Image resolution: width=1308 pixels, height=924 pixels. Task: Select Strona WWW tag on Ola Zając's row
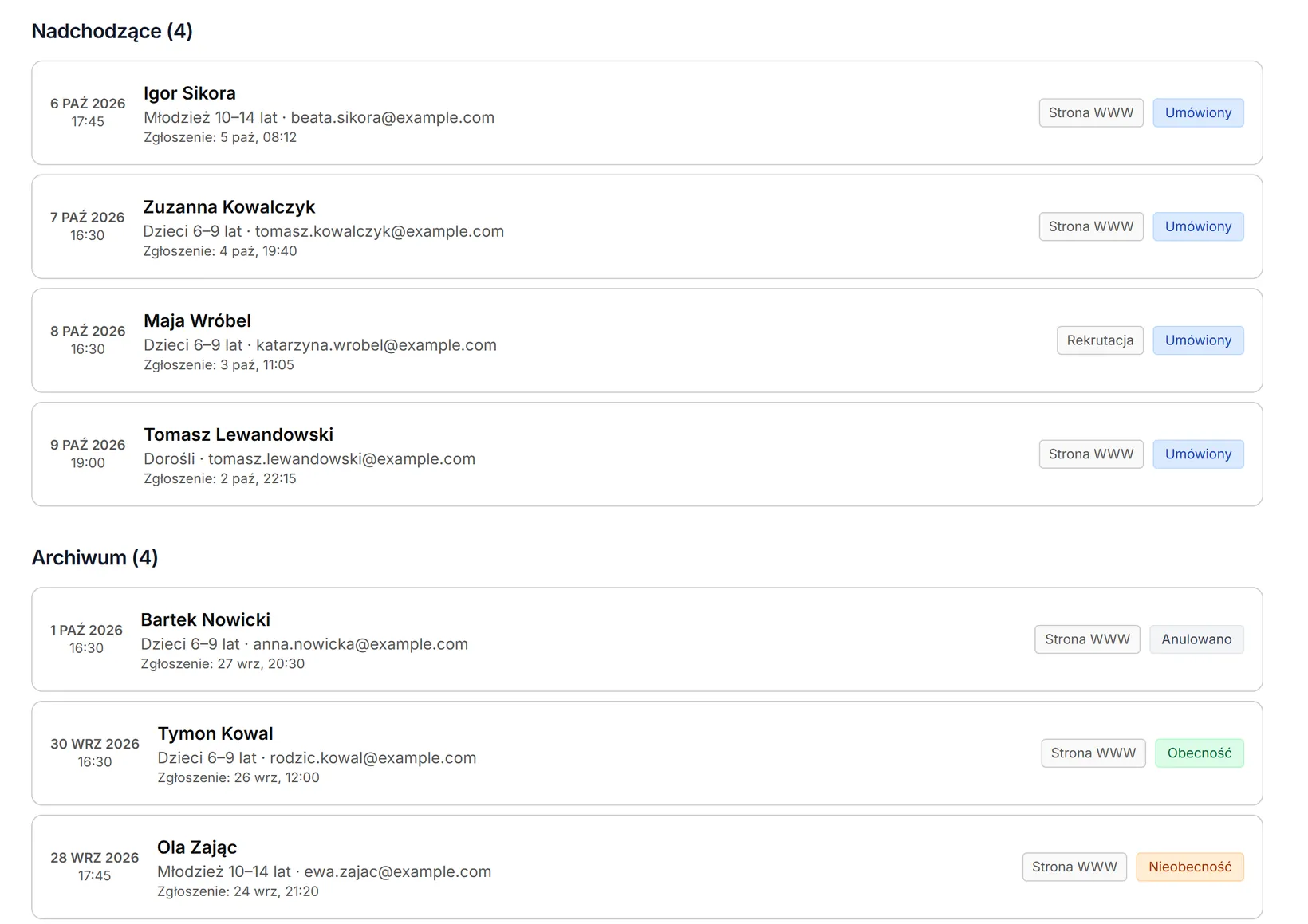[x=1074, y=867]
